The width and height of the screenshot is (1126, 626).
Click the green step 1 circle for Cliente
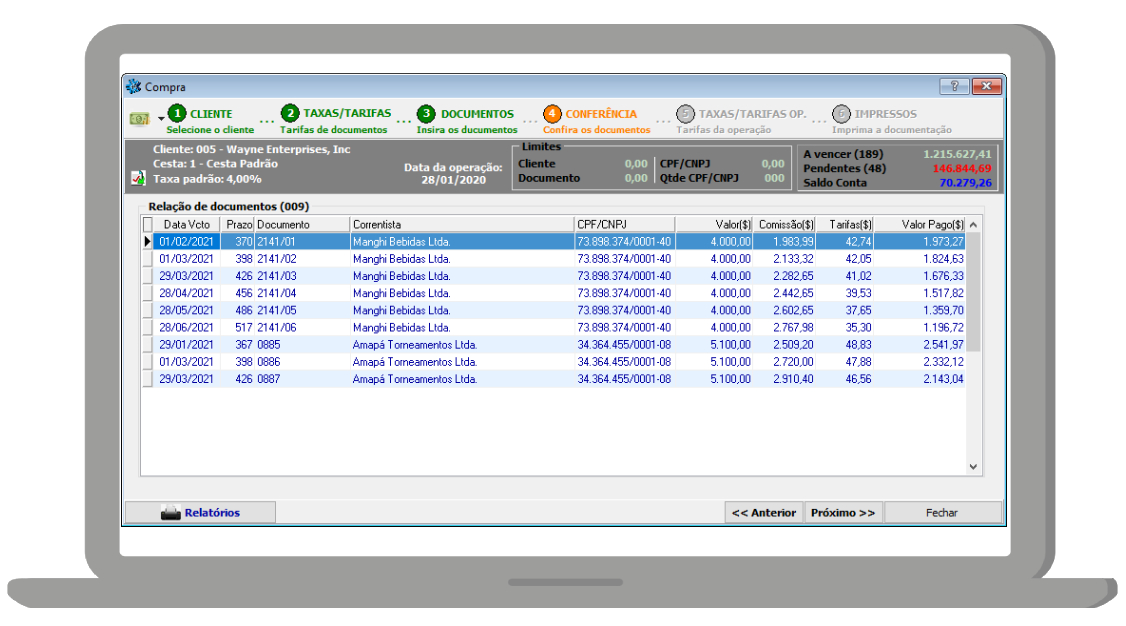177,114
